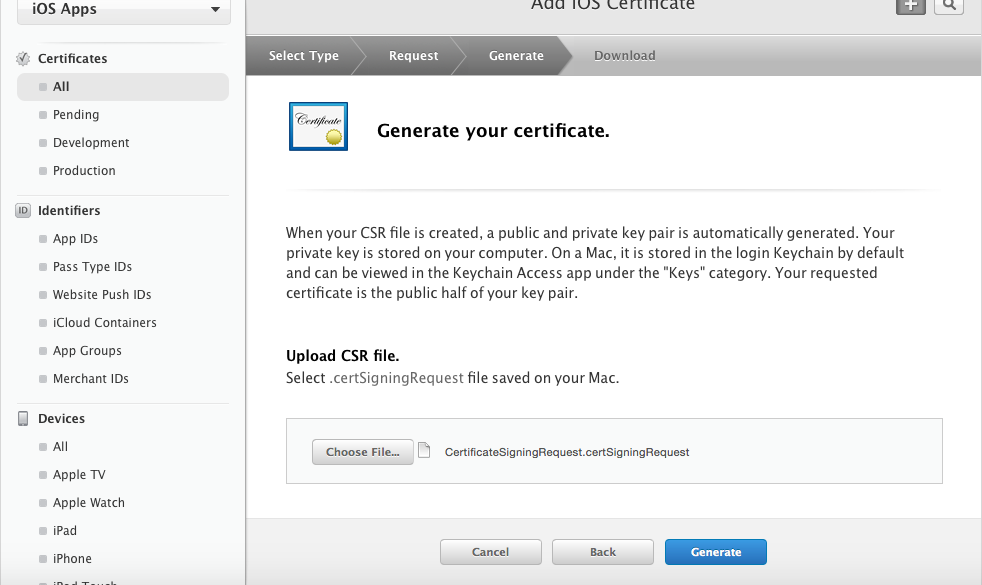Click the blue Generate button
The width and height of the screenshot is (982, 585).
click(716, 552)
